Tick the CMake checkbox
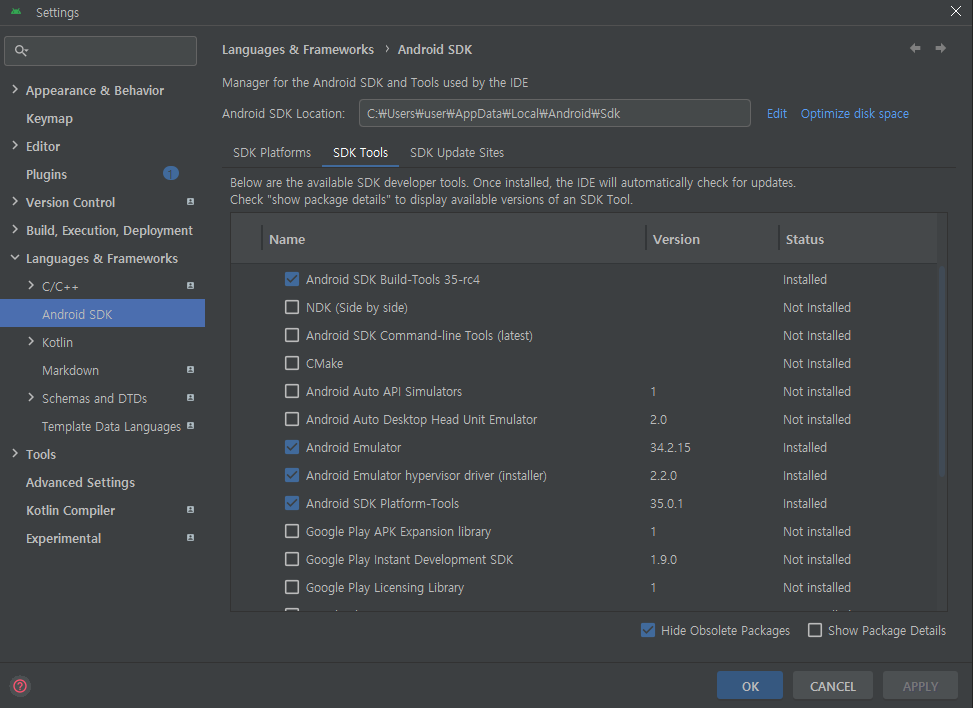Viewport: 973px width, 708px height. coord(292,363)
